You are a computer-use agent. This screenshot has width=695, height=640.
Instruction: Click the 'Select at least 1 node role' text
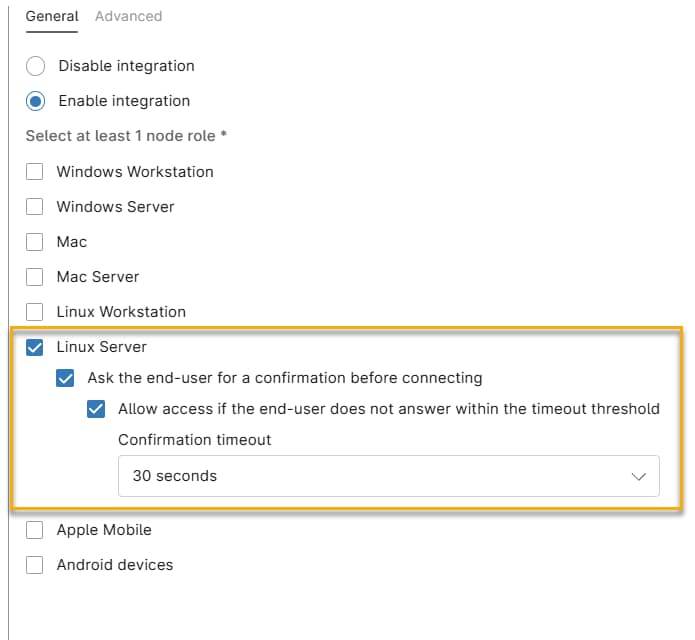(x=126, y=135)
